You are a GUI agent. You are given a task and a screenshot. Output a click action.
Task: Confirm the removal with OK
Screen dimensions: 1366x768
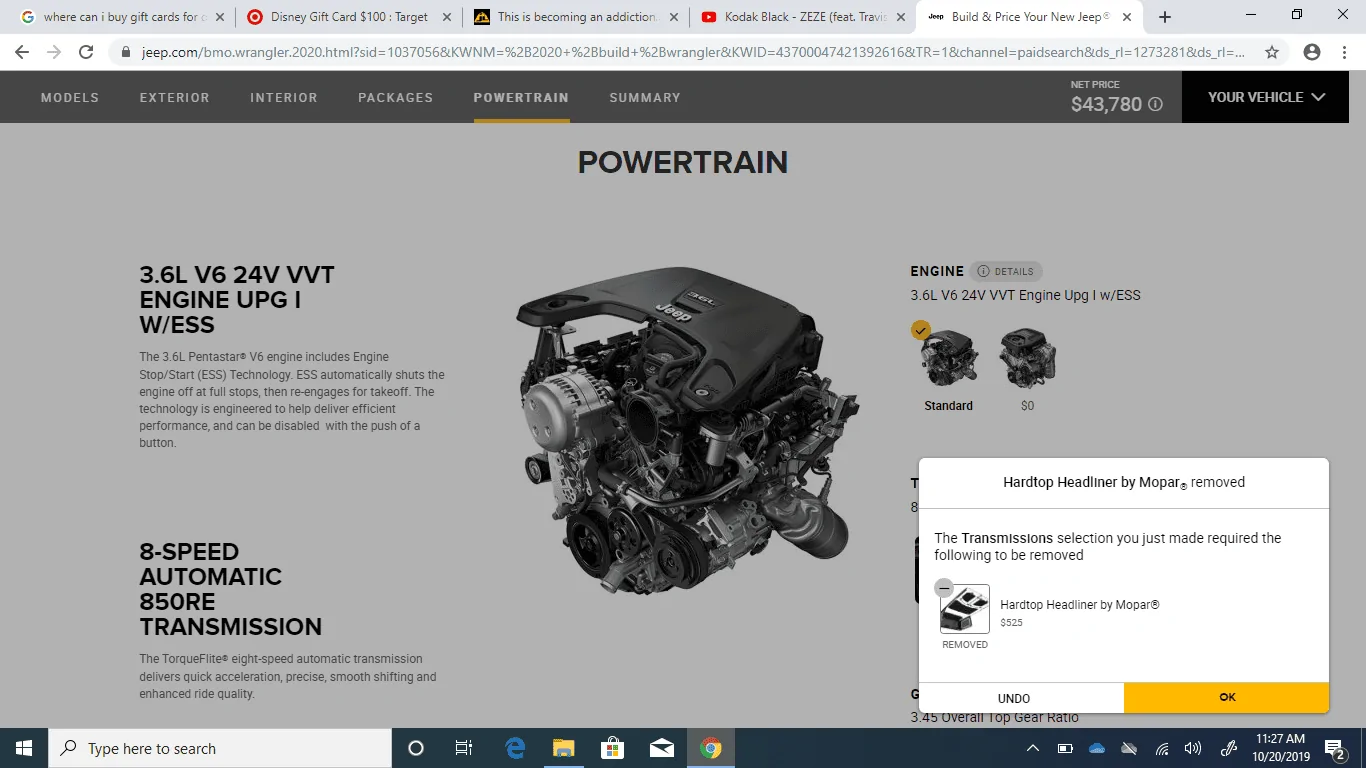coord(1227,698)
